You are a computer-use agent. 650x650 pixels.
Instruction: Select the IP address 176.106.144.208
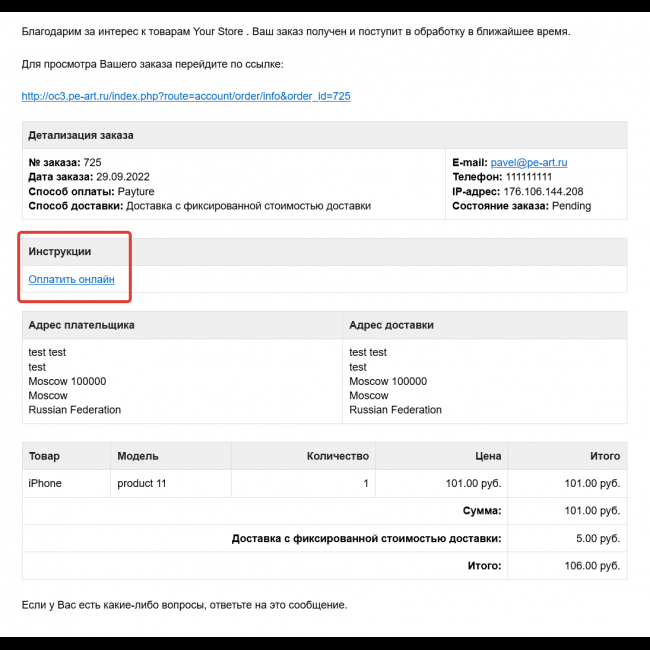pos(543,192)
